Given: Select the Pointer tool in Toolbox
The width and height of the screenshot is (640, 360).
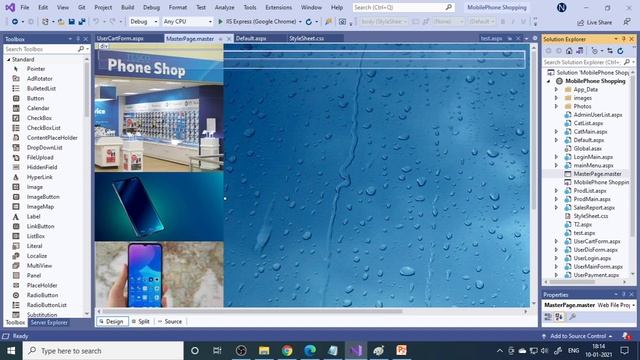Looking at the screenshot, I should [x=36, y=69].
